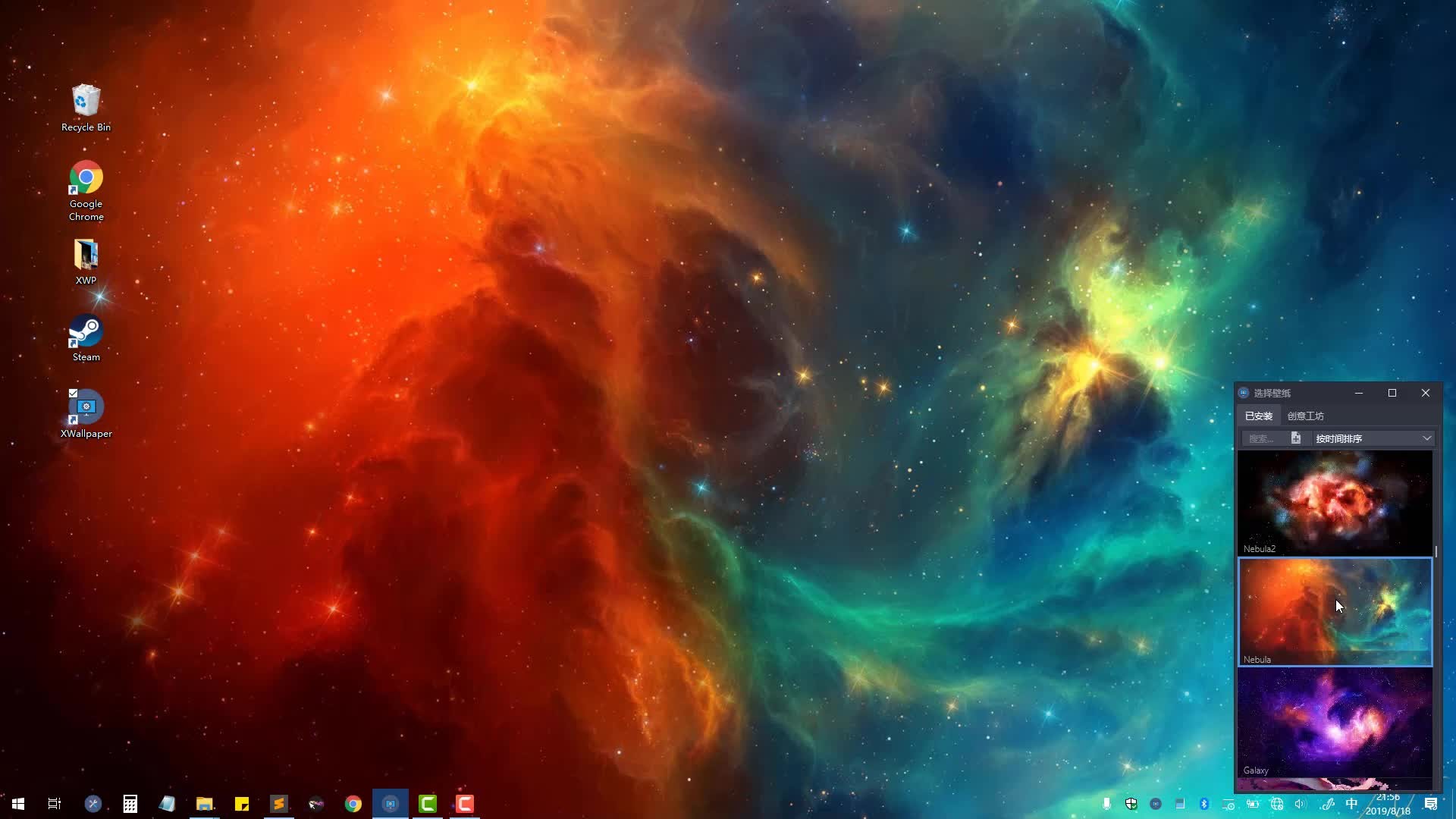Switch to the 创意工坊 workshop tab
The height and width of the screenshot is (819, 1456).
click(x=1305, y=416)
